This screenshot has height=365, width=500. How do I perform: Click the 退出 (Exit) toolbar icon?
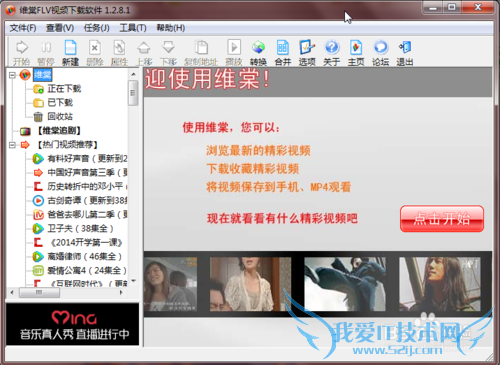pyautogui.click(x=405, y=52)
